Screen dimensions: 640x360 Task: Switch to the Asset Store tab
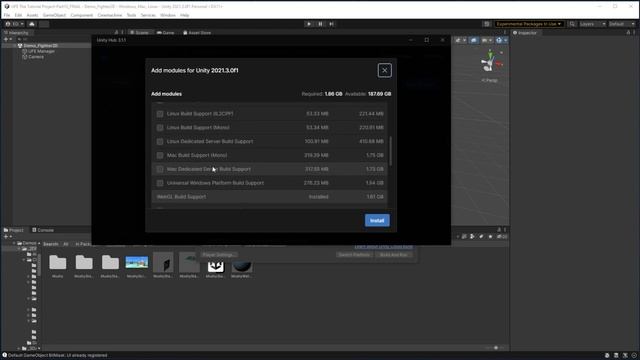pos(197,33)
